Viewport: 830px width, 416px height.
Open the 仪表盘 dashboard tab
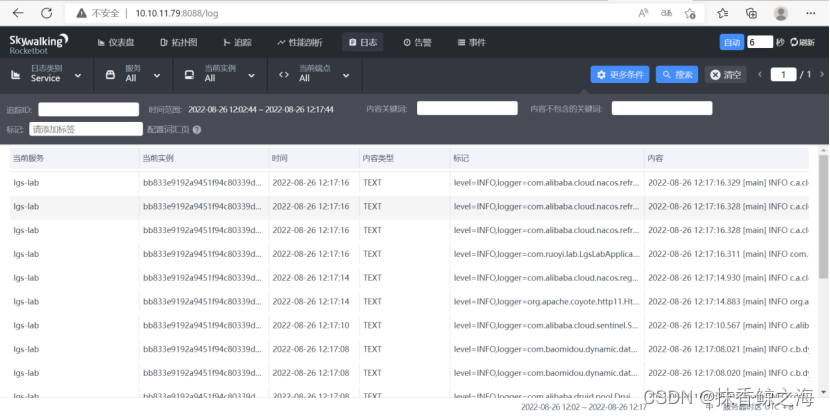(116, 42)
